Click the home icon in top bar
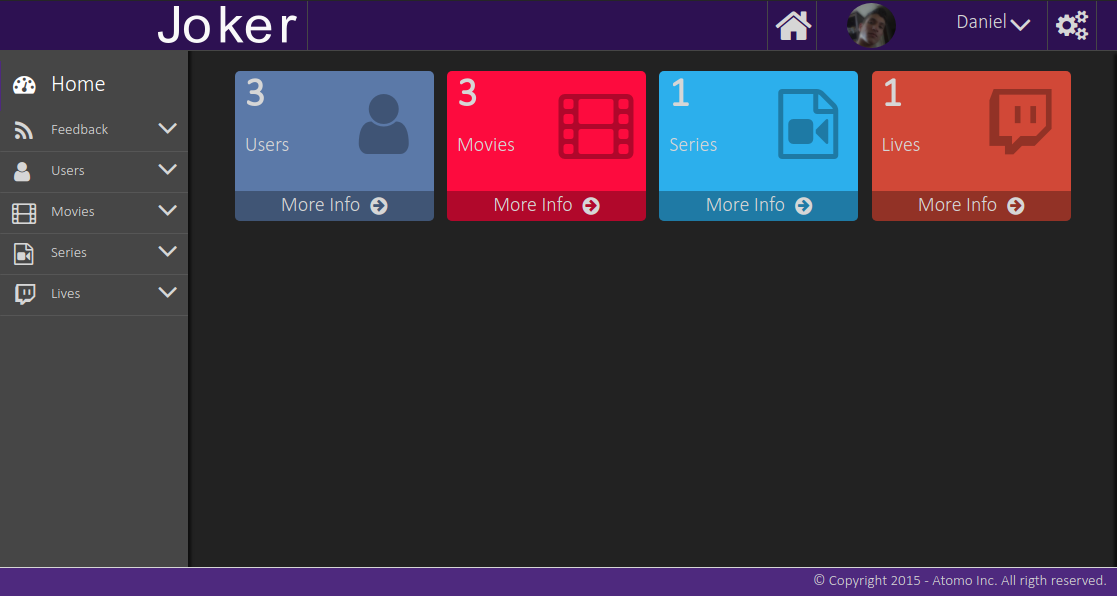Image resolution: width=1117 pixels, height=596 pixels. pyautogui.click(x=792, y=26)
